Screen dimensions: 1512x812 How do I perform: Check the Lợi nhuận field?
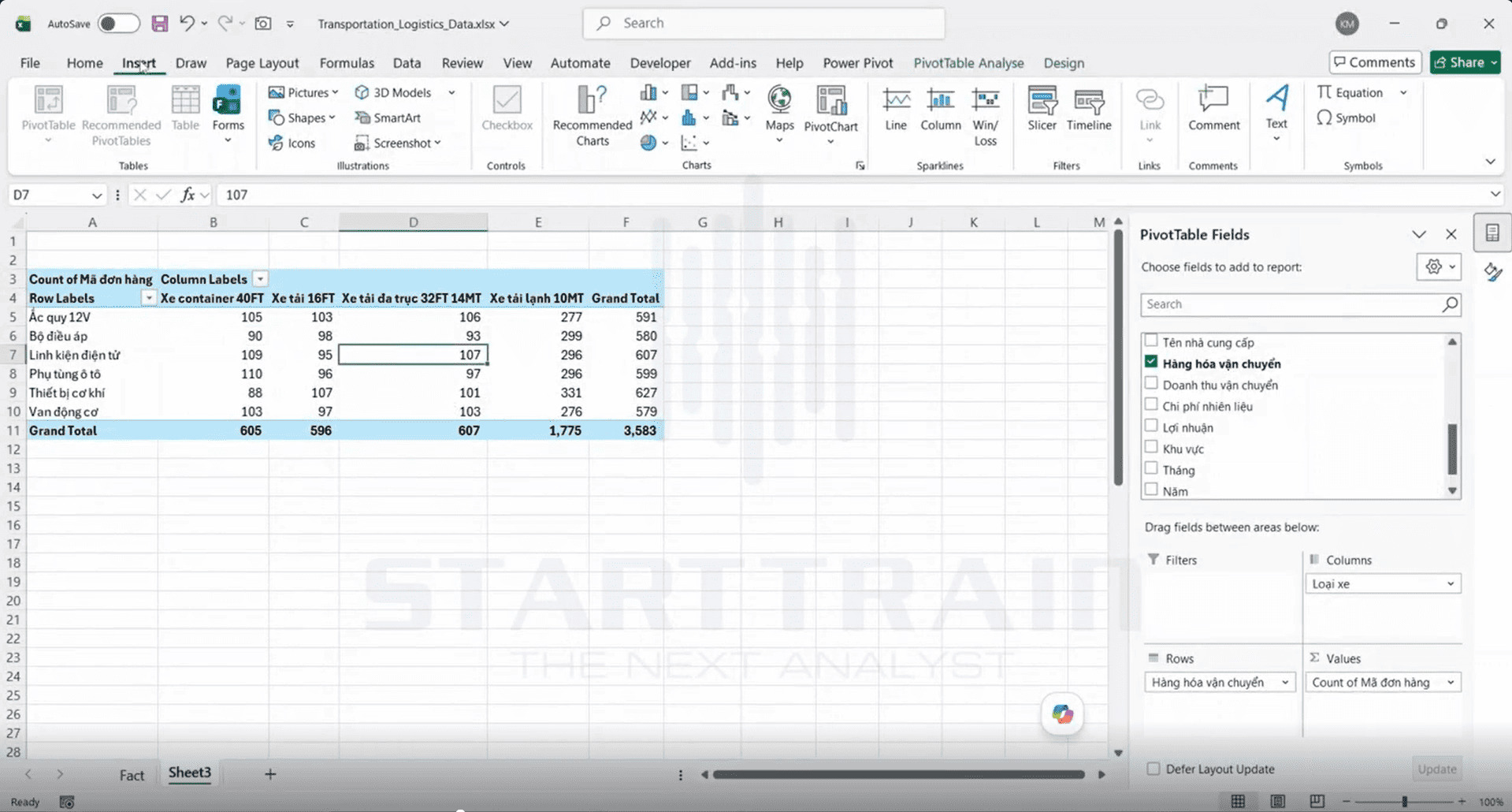1151,426
